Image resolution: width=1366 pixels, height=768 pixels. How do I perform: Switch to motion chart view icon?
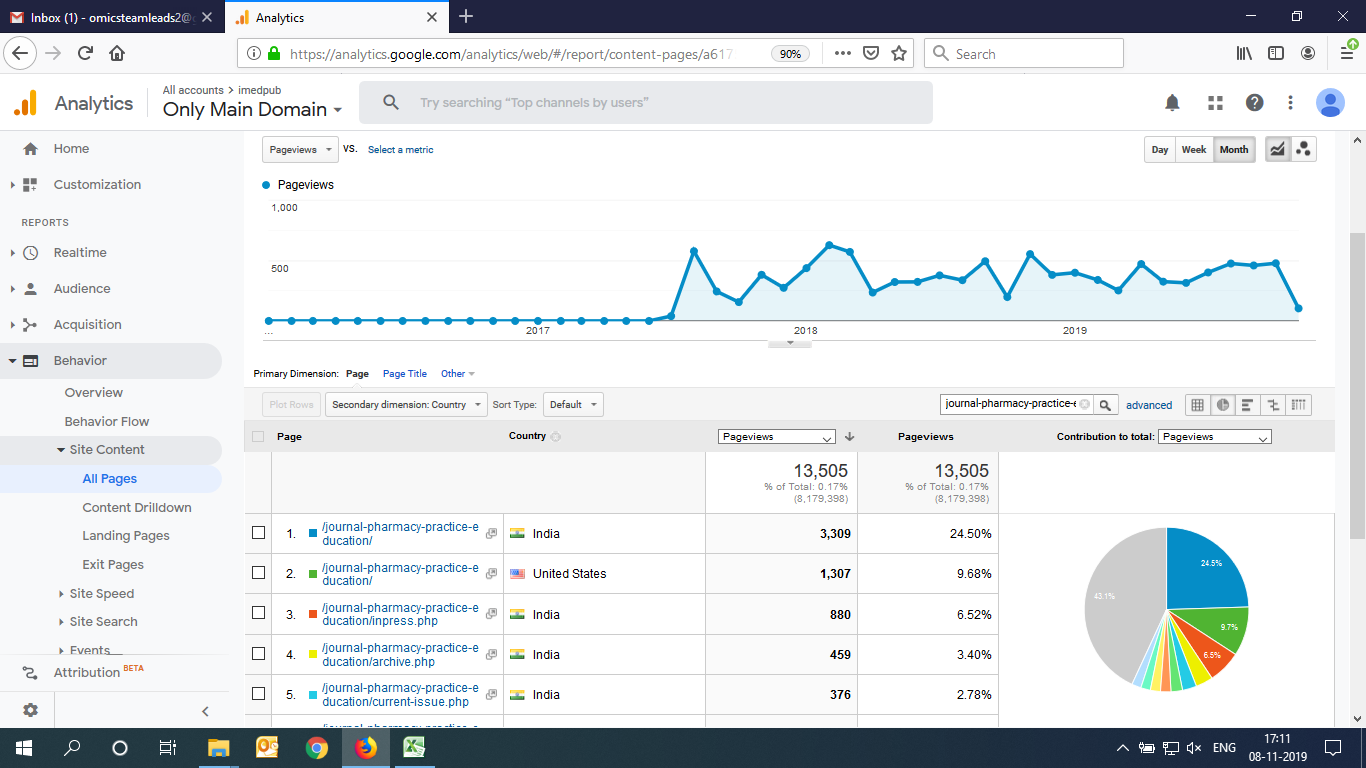pos(1303,149)
